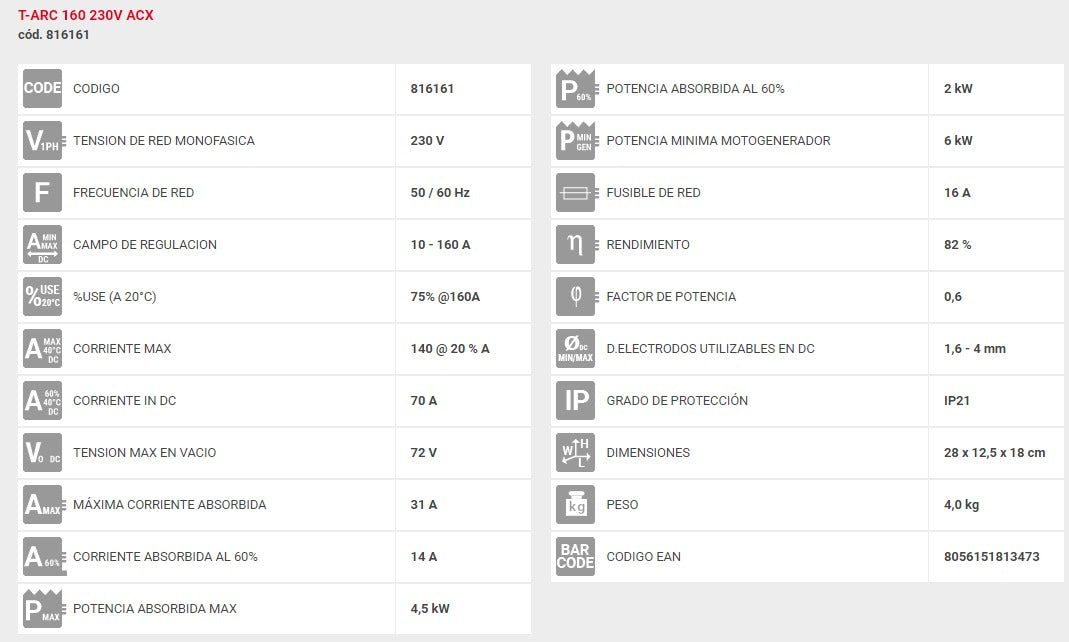The width and height of the screenshot is (1069, 642).
Task: Click POTENCIA MINIMA MOTOGENERADOR label
Action: coord(719,140)
